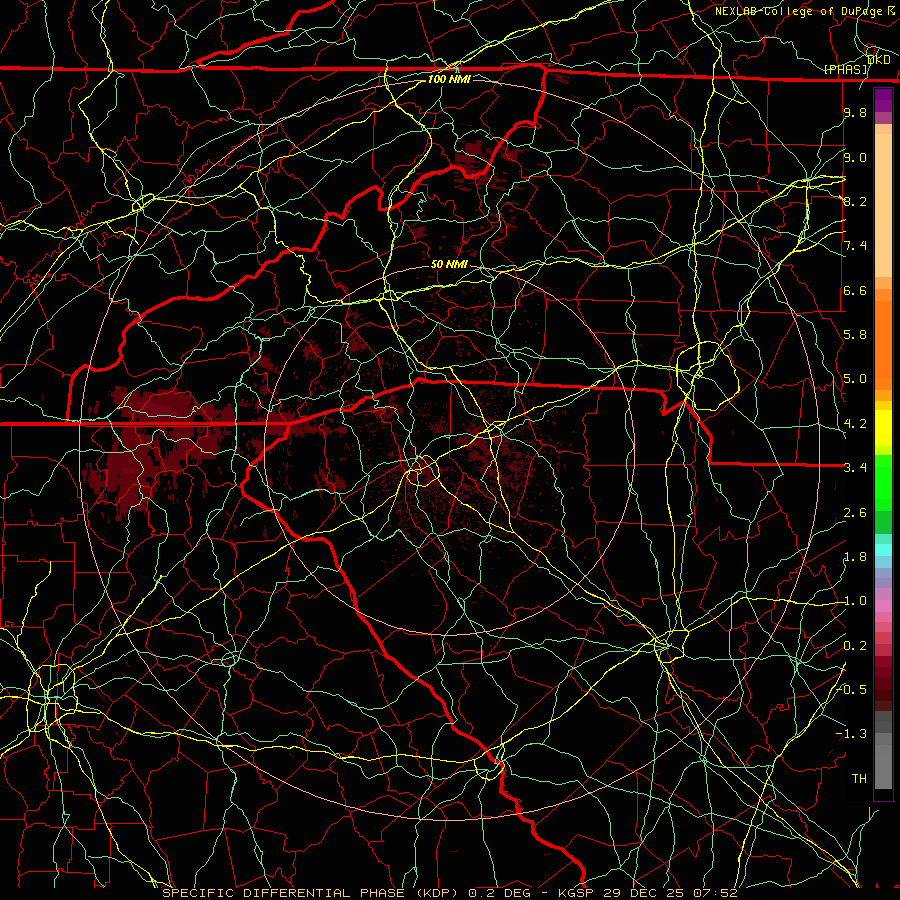900x900 pixels.
Task: Click the 9.0 scale value
Action: pos(855,157)
